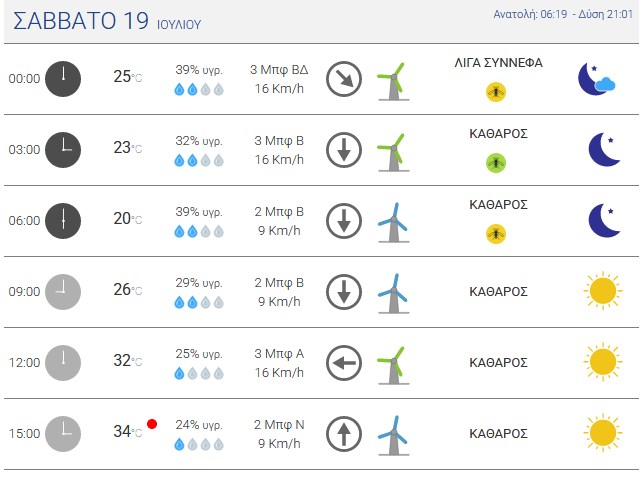Click the ΛΙΓΑ ΣΥΝΝΕΦΑ condition label
The width and height of the screenshot is (640, 480).
click(x=498, y=63)
